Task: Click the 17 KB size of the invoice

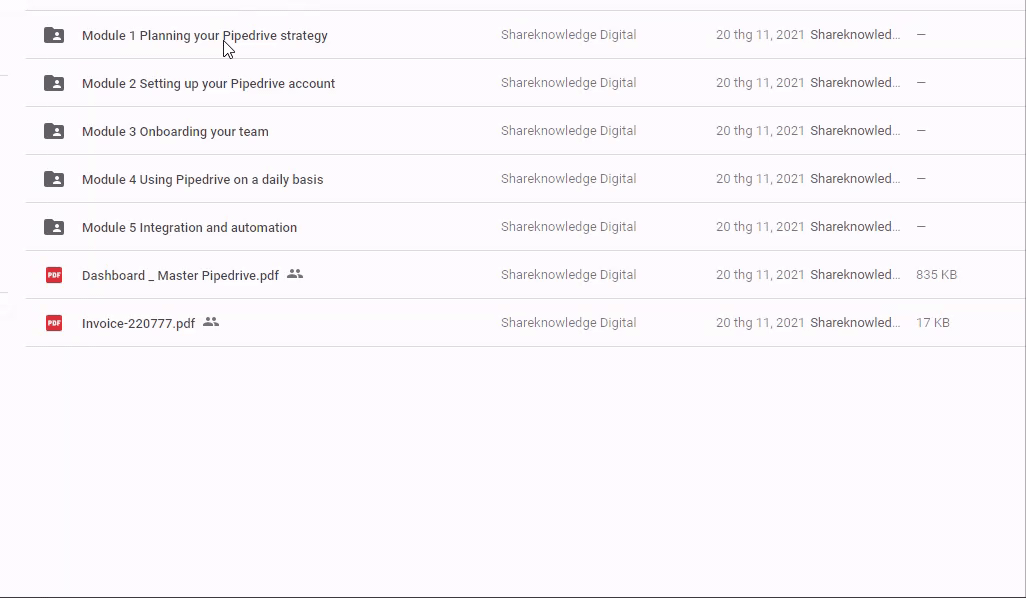Action: (x=932, y=323)
